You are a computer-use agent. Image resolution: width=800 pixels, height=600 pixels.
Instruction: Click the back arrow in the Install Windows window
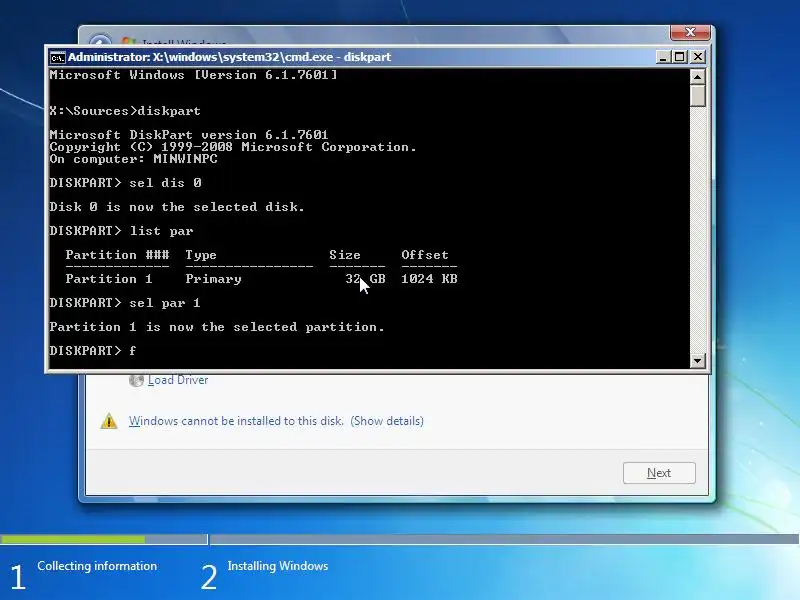tap(100, 39)
